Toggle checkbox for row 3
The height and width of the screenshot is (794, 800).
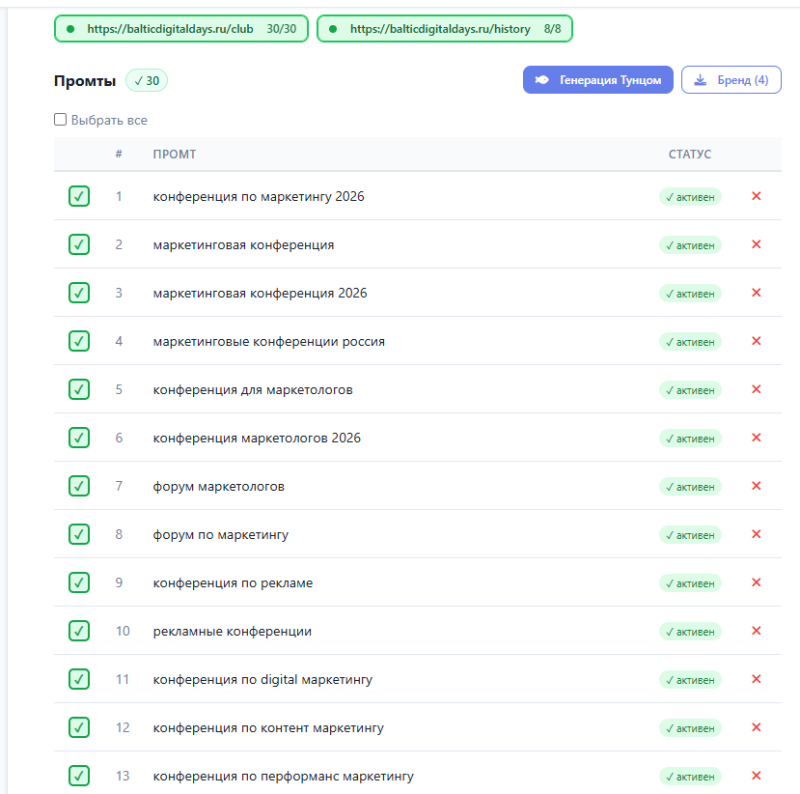pyautogui.click(x=79, y=292)
